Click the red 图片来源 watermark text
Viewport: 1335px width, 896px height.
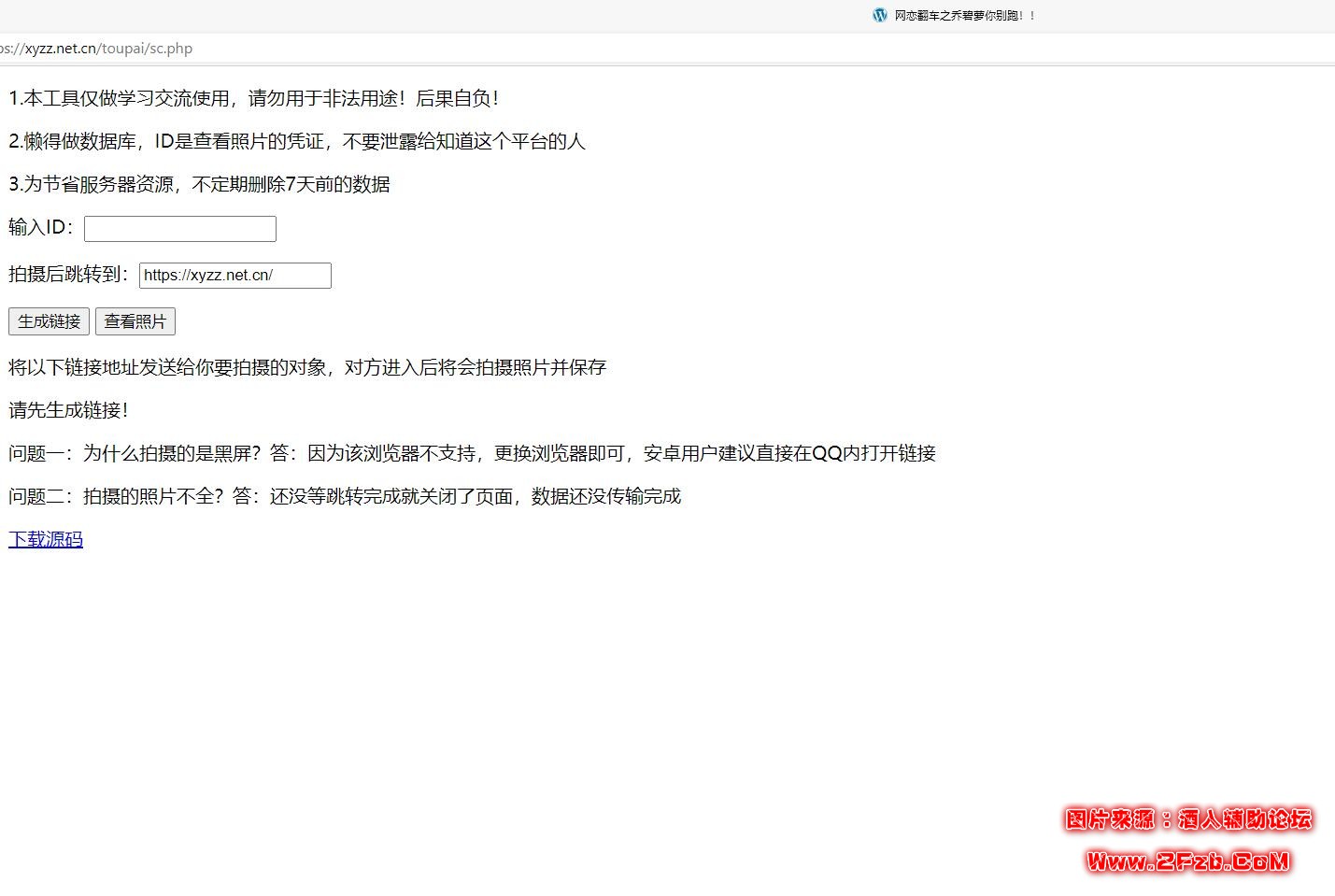click(x=1187, y=819)
